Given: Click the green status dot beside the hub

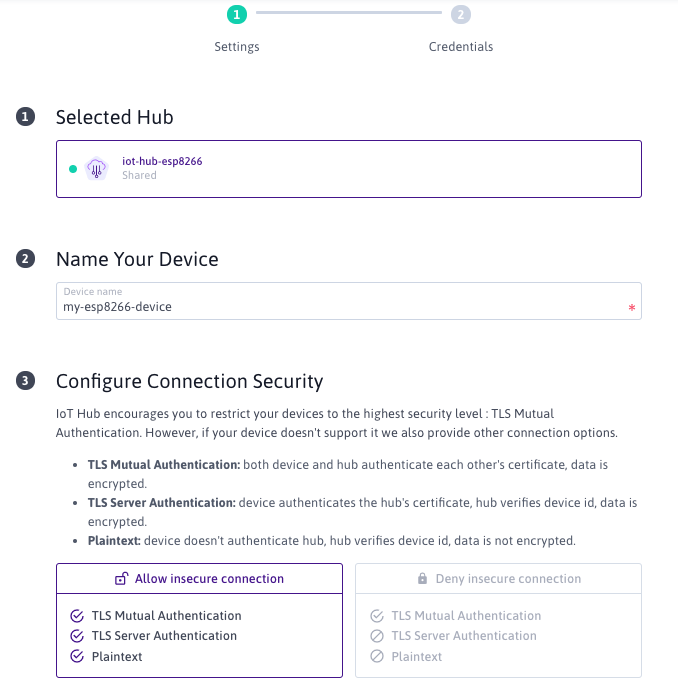Looking at the screenshot, I should tap(73, 169).
